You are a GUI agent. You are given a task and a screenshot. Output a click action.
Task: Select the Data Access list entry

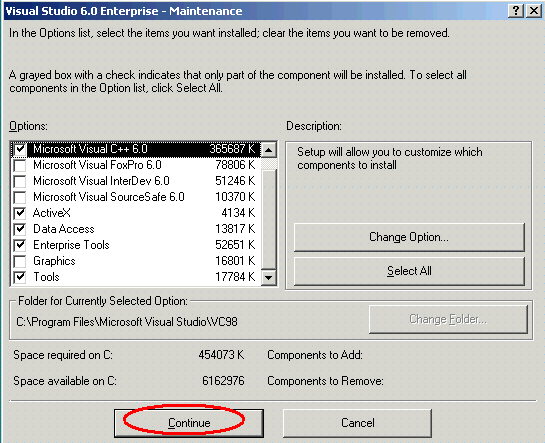click(136, 229)
